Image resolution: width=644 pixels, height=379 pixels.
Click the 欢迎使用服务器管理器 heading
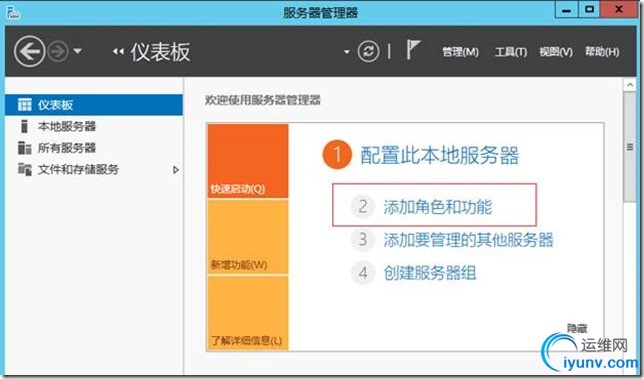point(262,100)
